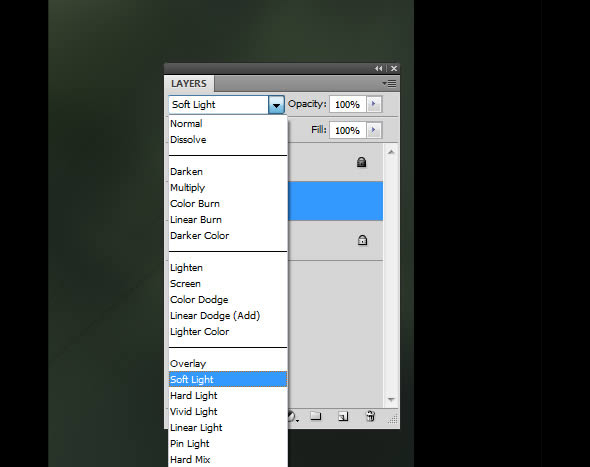Switch to the LAYERS tab
This screenshot has width=590, height=467.
click(189, 84)
